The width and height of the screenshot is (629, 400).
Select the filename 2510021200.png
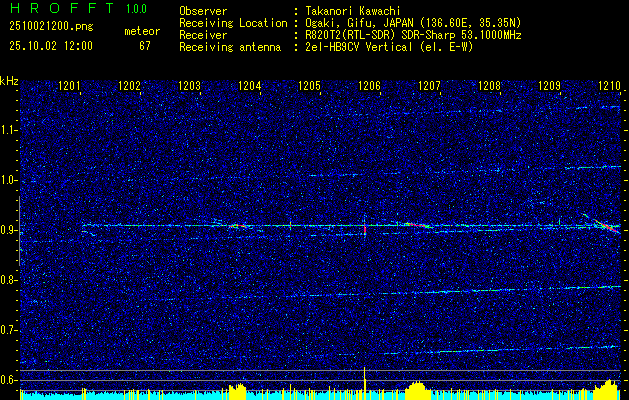tap(51, 27)
